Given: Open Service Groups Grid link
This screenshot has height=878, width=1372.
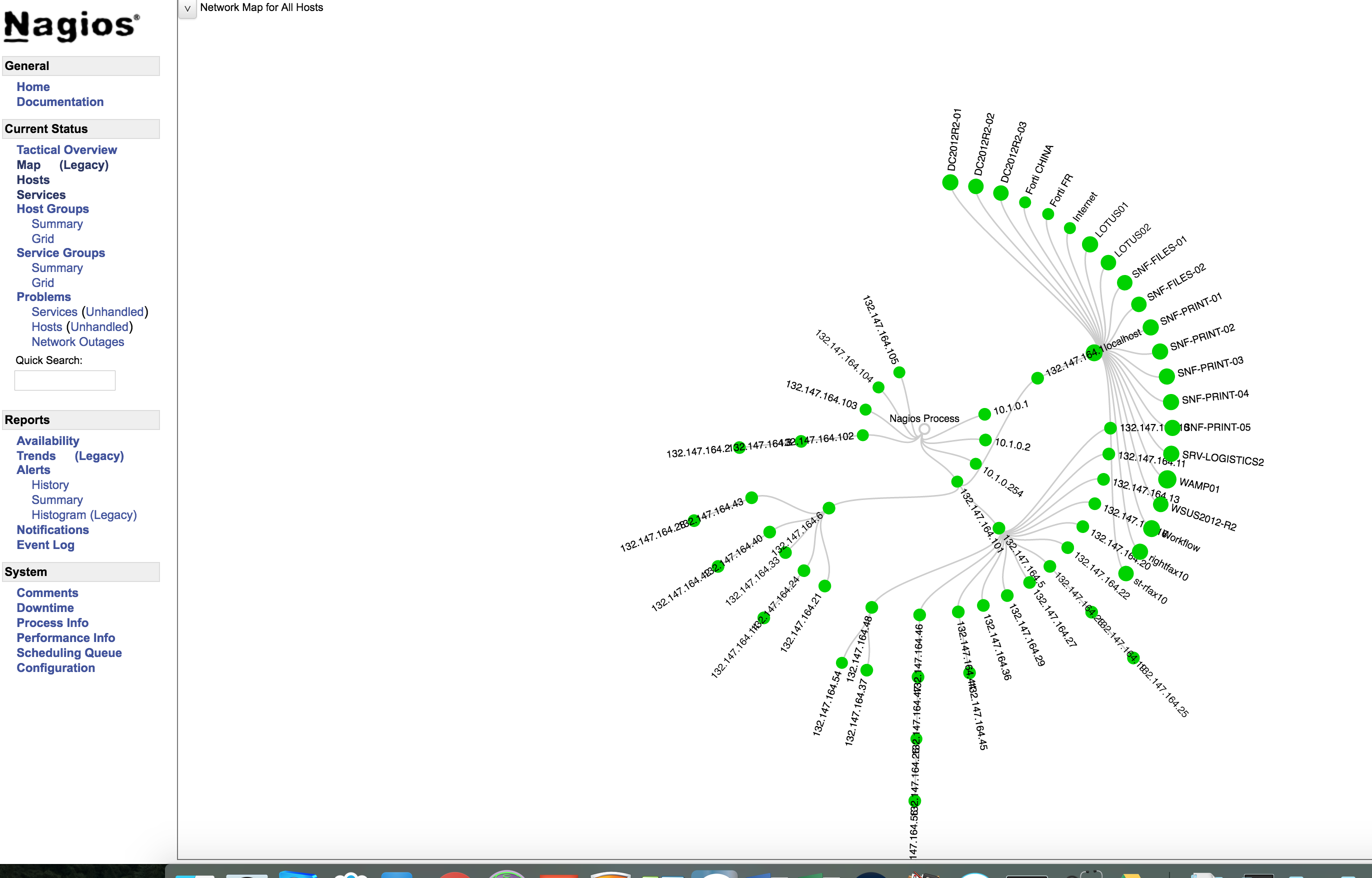Looking at the screenshot, I should click(43, 283).
